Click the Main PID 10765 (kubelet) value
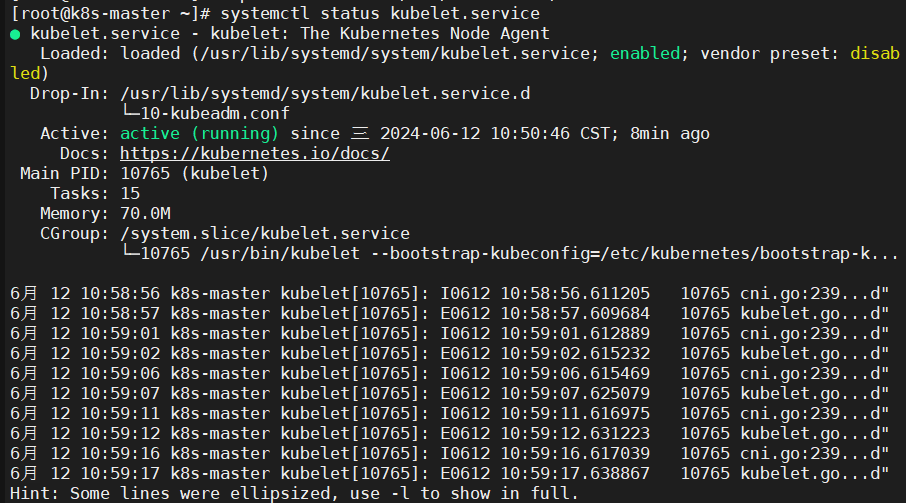906x503 pixels. tap(195, 174)
